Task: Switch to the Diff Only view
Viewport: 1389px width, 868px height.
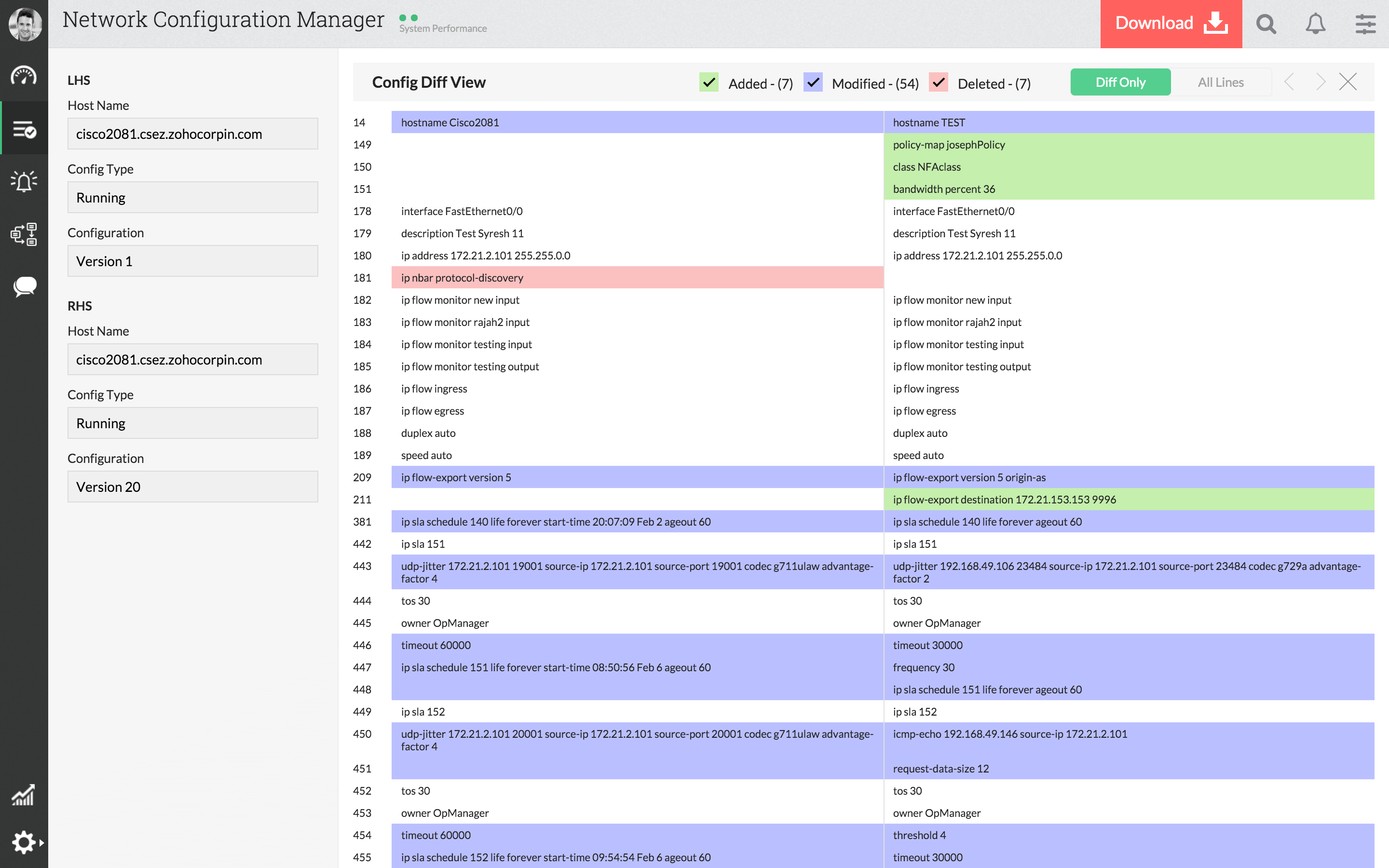Action: pos(1120,82)
